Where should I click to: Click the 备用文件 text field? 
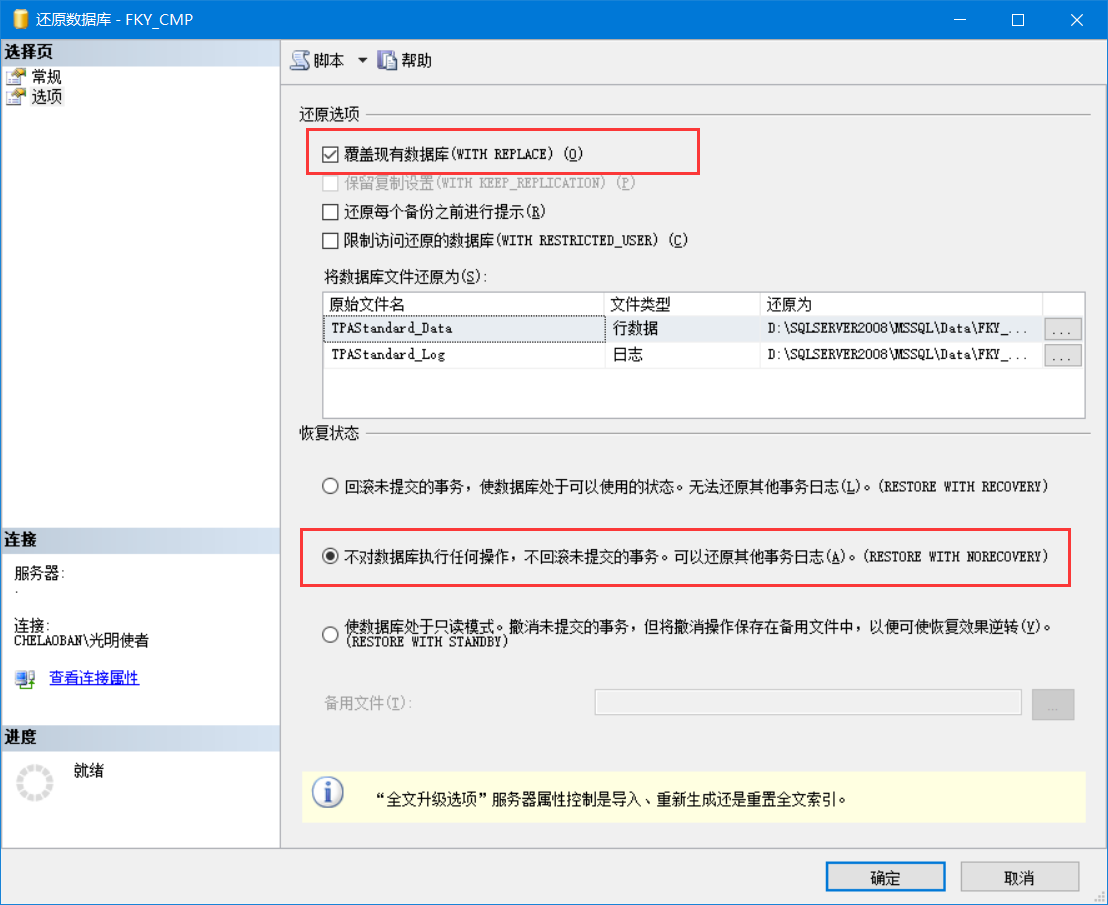point(806,701)
